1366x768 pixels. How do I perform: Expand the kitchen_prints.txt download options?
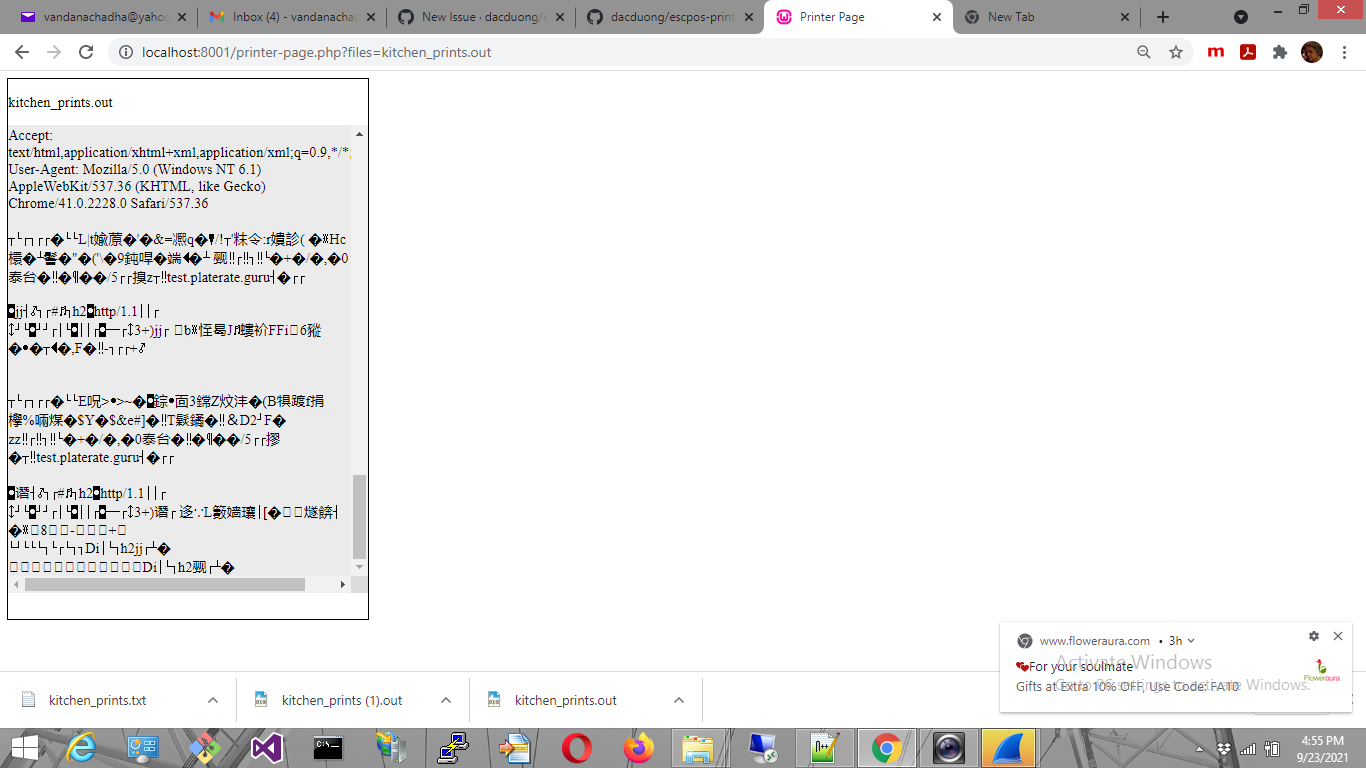tap(211, 700)
